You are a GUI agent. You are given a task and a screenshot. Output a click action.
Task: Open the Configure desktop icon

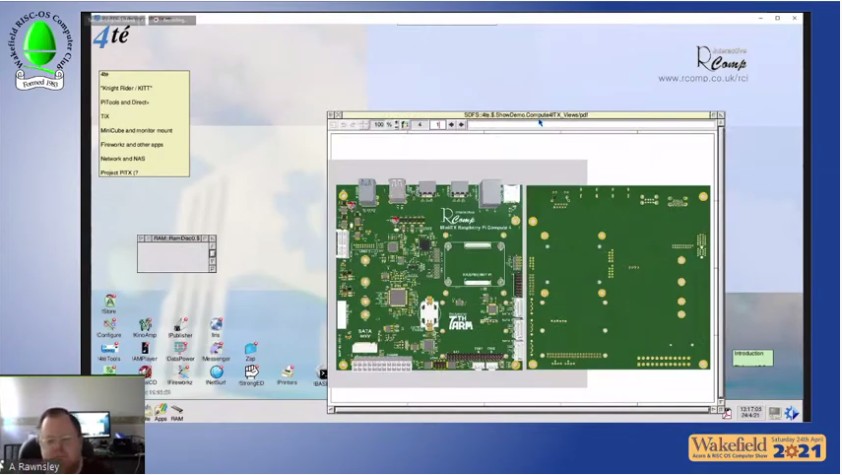coord(109,327)
